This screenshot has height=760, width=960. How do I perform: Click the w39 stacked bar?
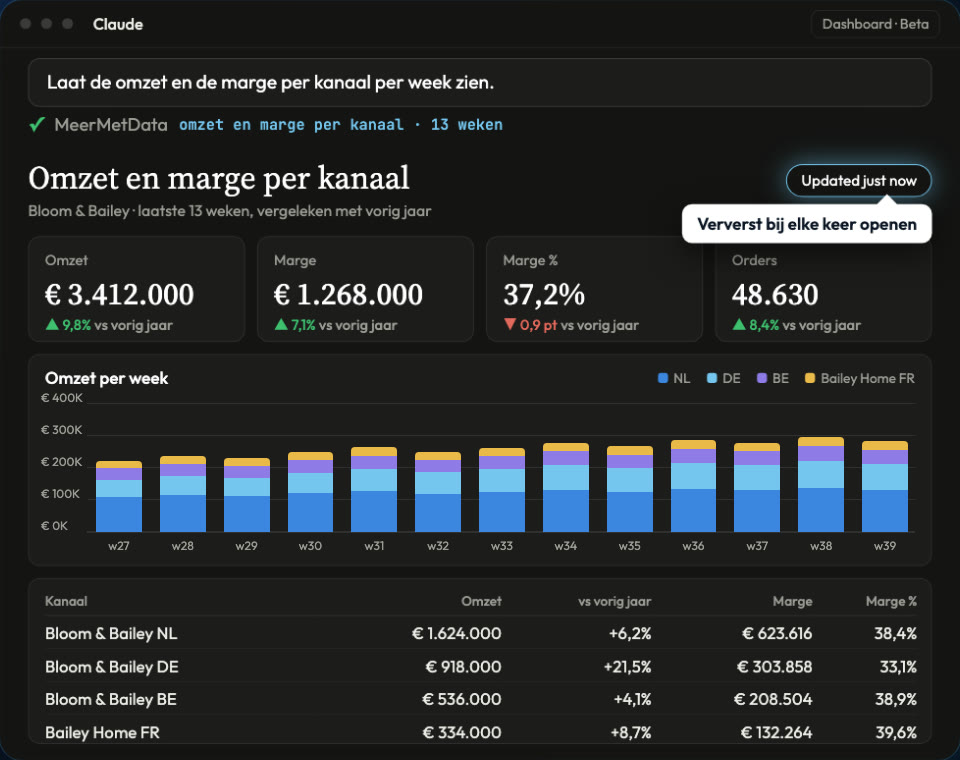(x=885, y=487)
